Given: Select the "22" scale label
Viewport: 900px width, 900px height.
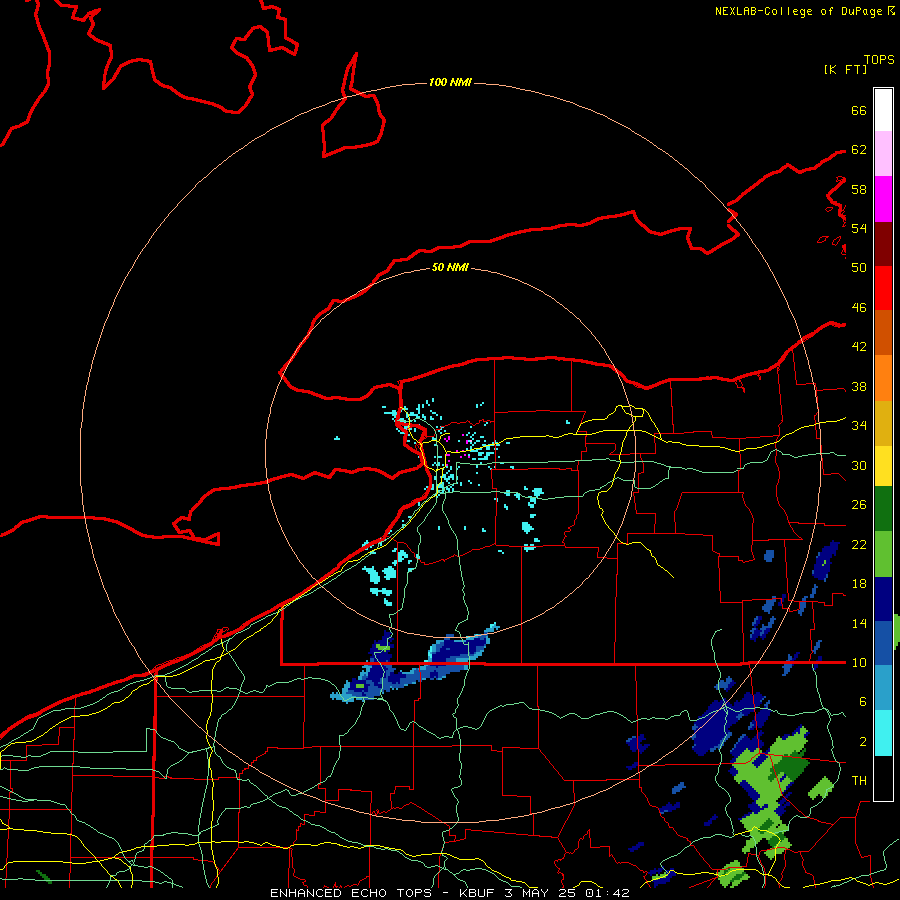Looking at the screenshot, I should pos(859,545).
